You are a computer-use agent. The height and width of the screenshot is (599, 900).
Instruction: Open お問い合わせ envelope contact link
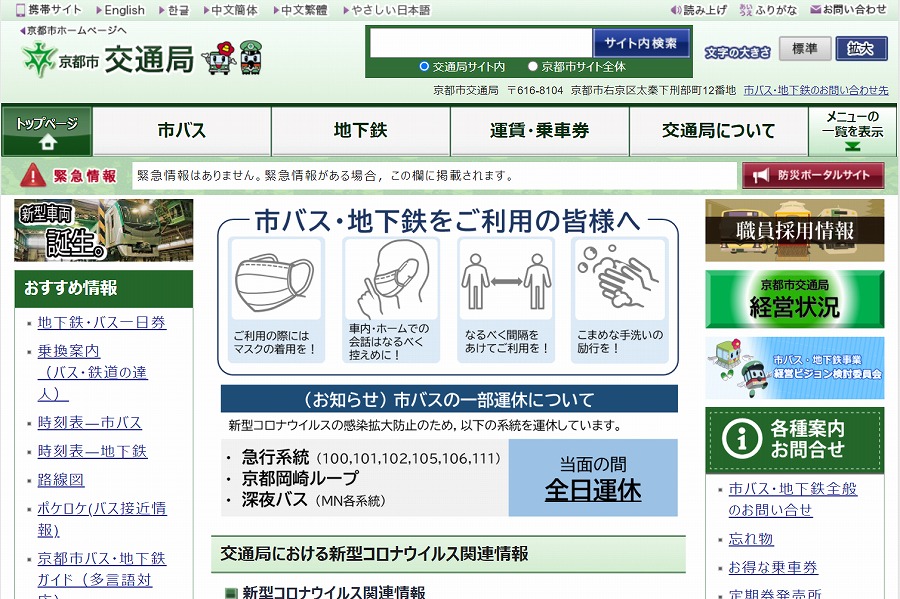click(848, 10)
